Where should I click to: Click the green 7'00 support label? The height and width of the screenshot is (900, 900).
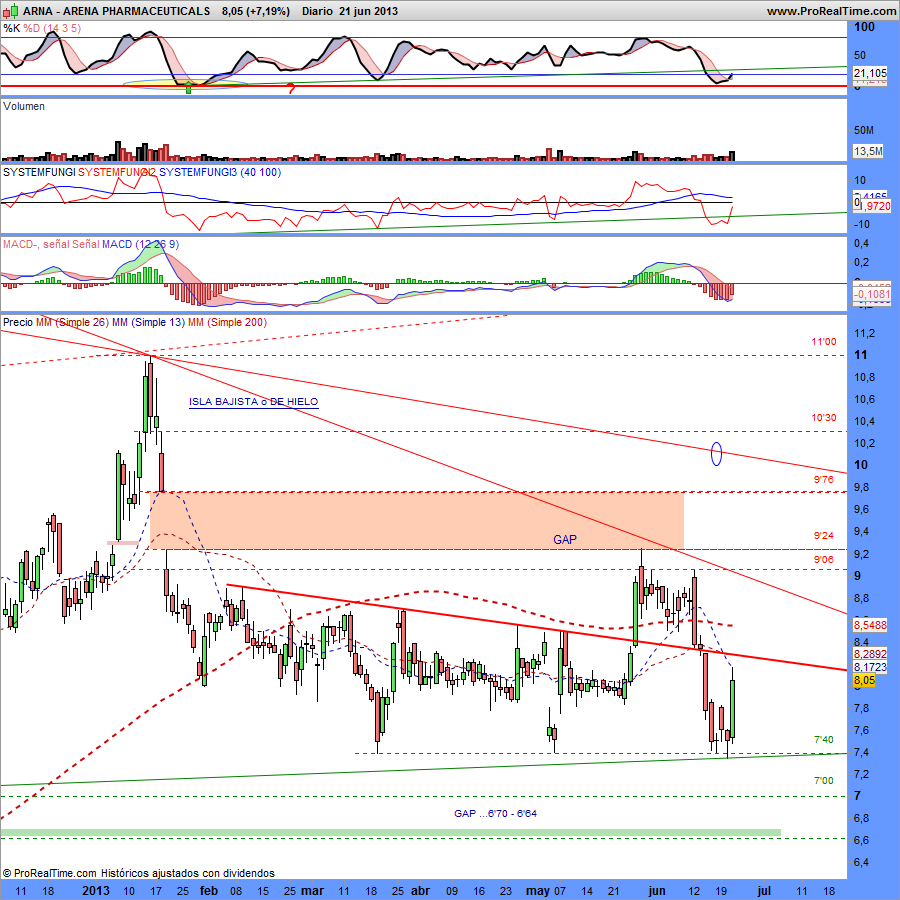point(824,781)
